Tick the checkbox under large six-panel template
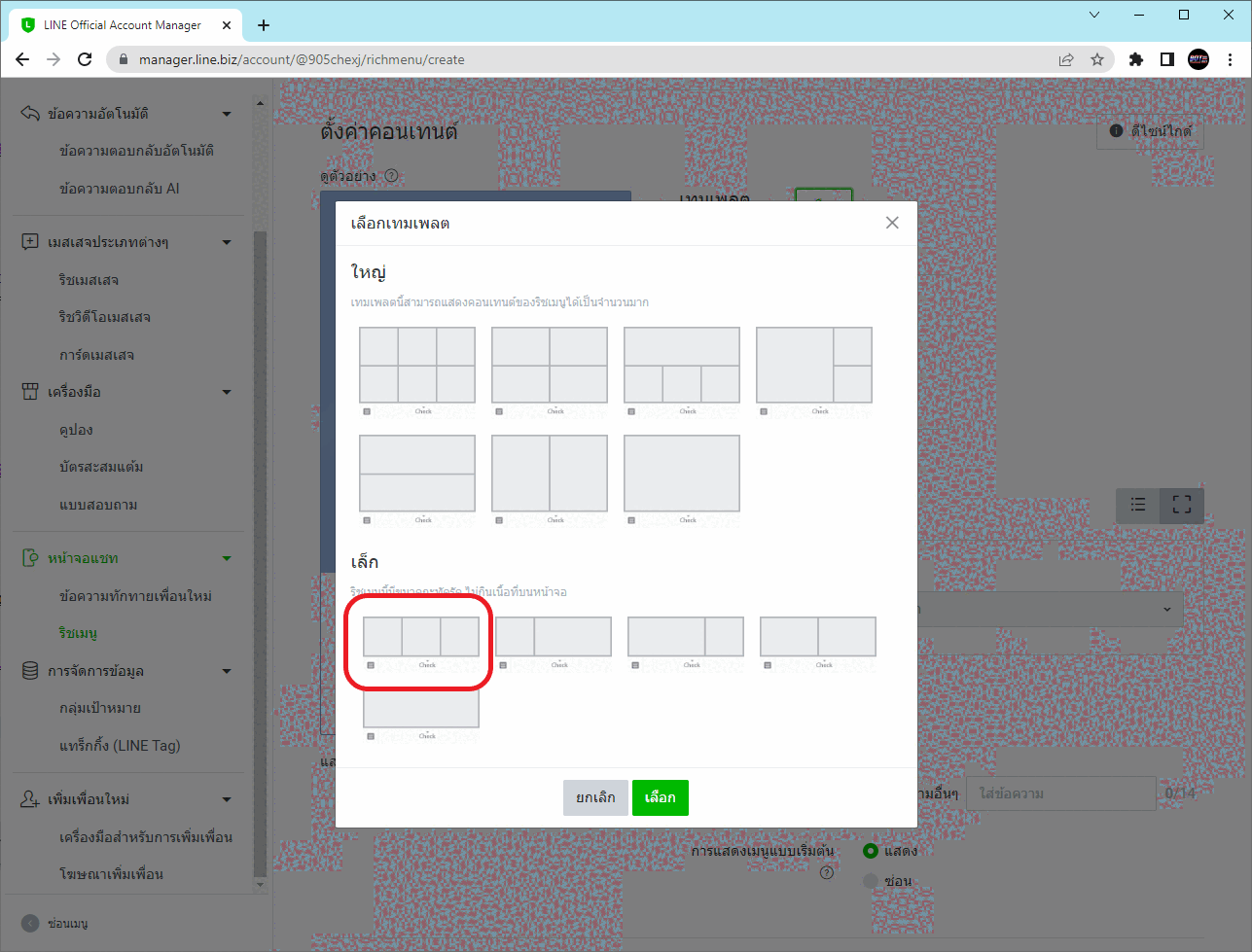1252x952 pixels. pyautogui.click(x=367, y=411)
